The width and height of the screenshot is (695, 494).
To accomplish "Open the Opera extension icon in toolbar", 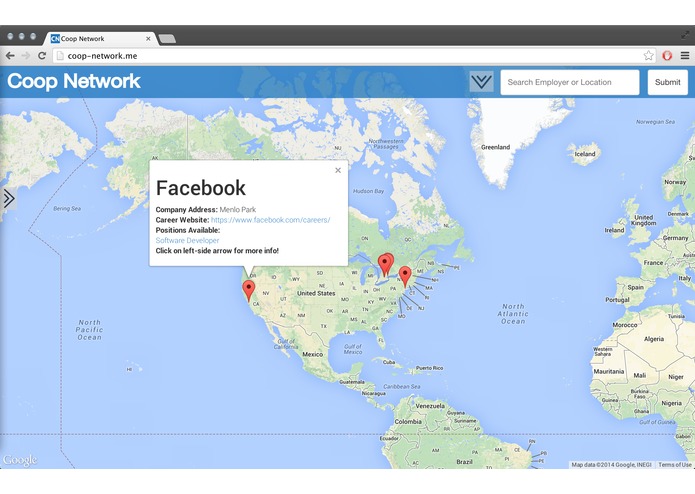I will (667, 56).
